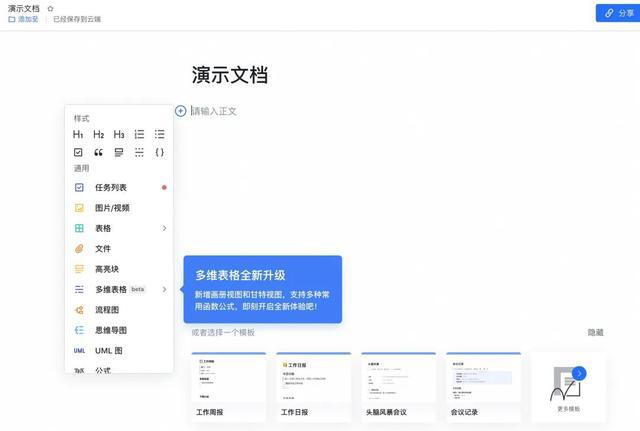
Task: Expand the 多维表格 submenu arrow
Action: [x=164, y=289]
